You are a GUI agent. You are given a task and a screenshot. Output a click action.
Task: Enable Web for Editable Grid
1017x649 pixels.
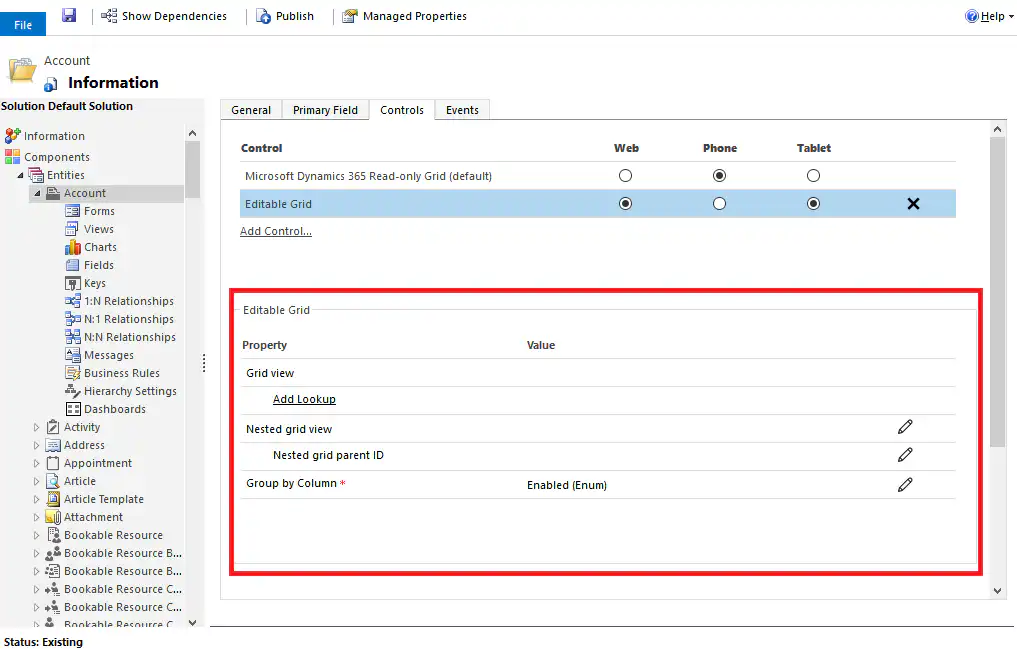pos(625,203)
